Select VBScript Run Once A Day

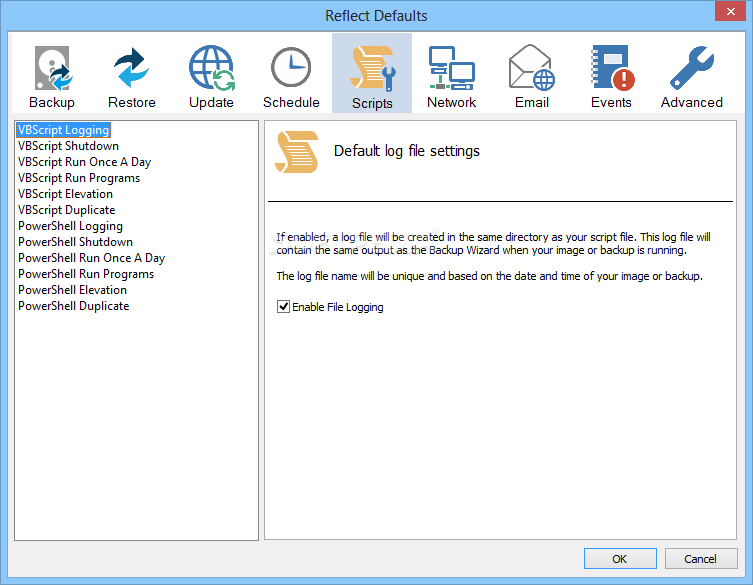point(85,162)
